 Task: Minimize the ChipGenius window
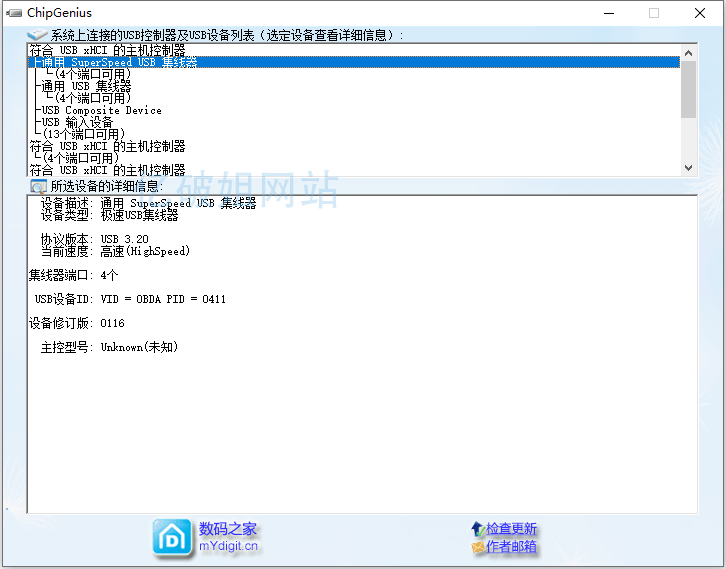pyautogui.click(x=609, y=13)
